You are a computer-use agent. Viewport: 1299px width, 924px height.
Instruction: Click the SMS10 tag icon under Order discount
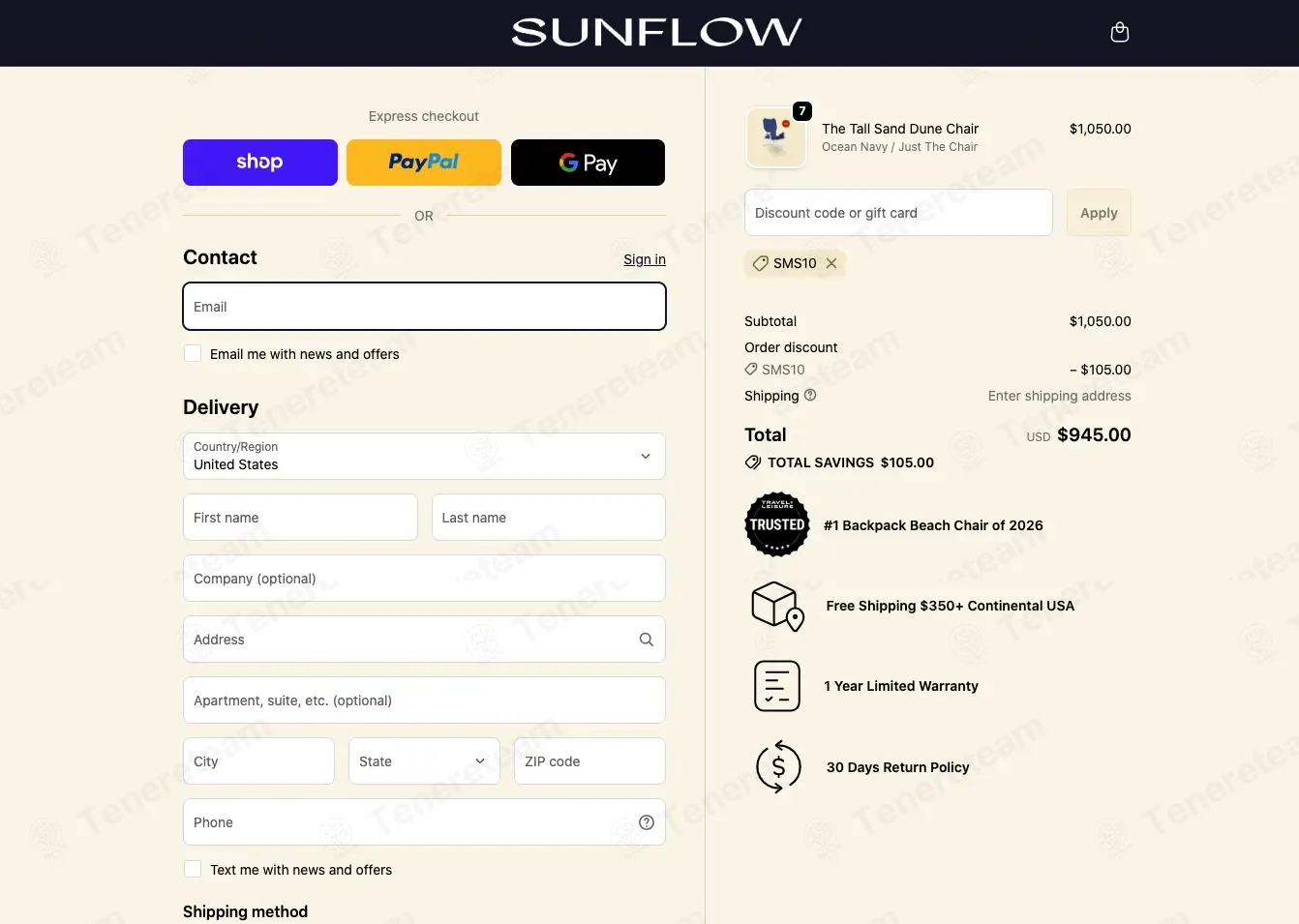pos(751,370)
